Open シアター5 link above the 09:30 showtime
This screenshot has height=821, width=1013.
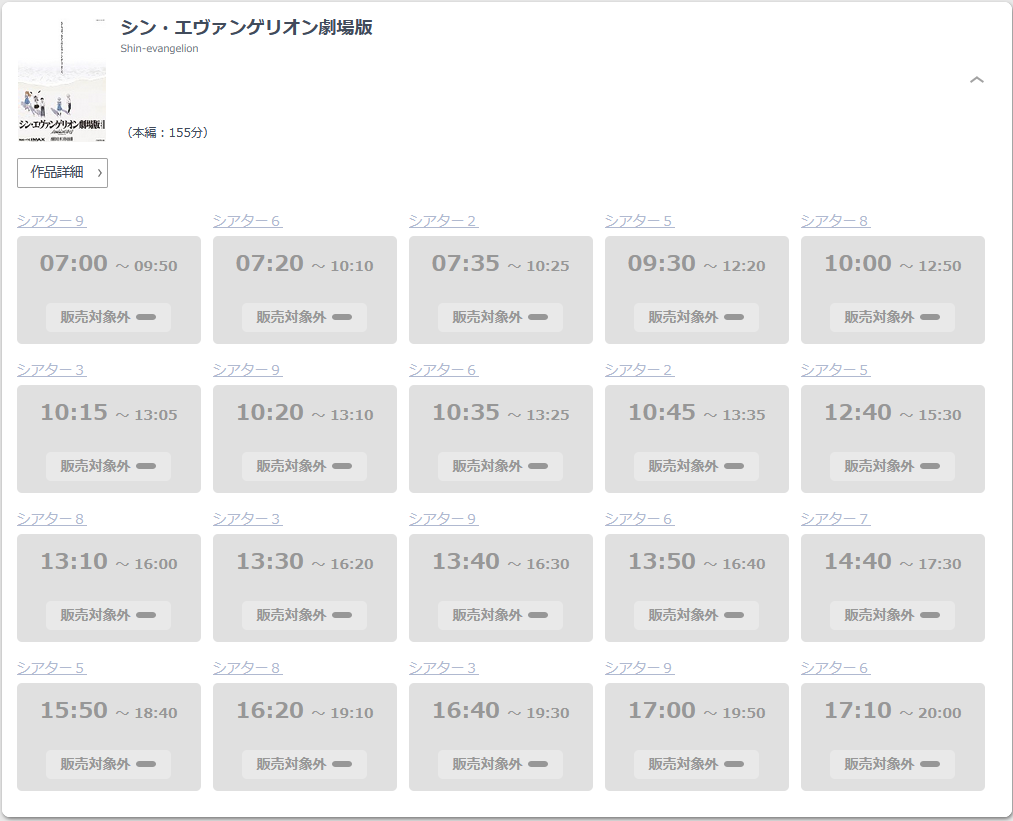[x=639, y=221]
